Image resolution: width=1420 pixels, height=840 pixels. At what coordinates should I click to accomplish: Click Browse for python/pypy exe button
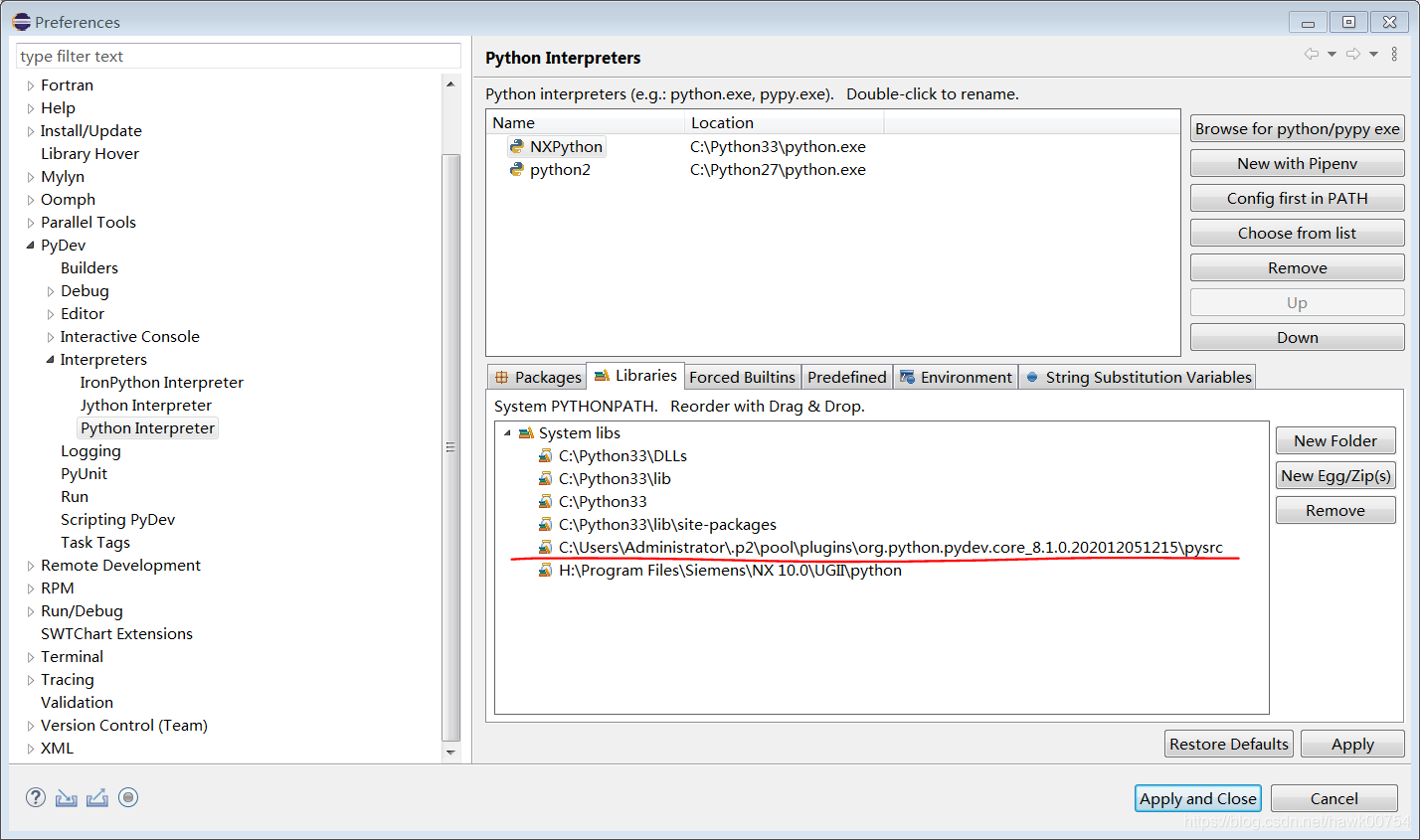(x=1298, y=128)
